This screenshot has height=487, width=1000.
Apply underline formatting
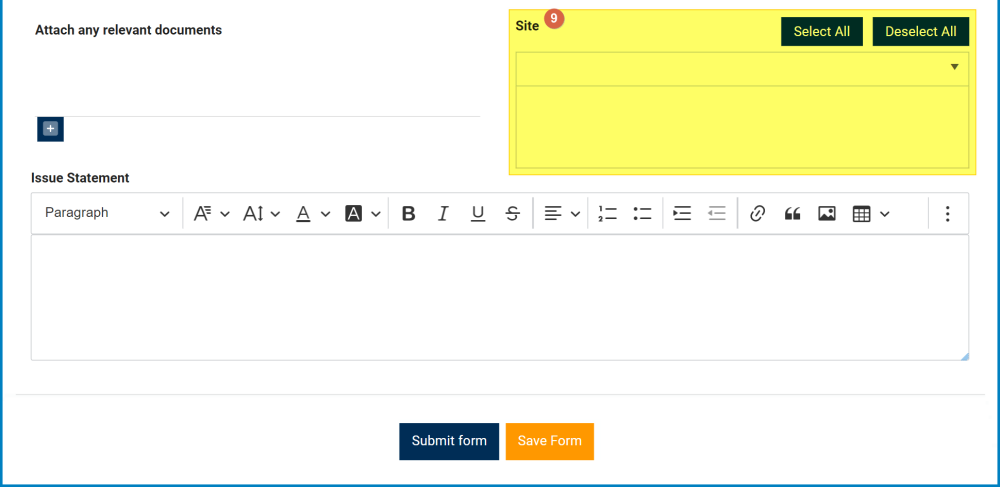tap(478, 213)
